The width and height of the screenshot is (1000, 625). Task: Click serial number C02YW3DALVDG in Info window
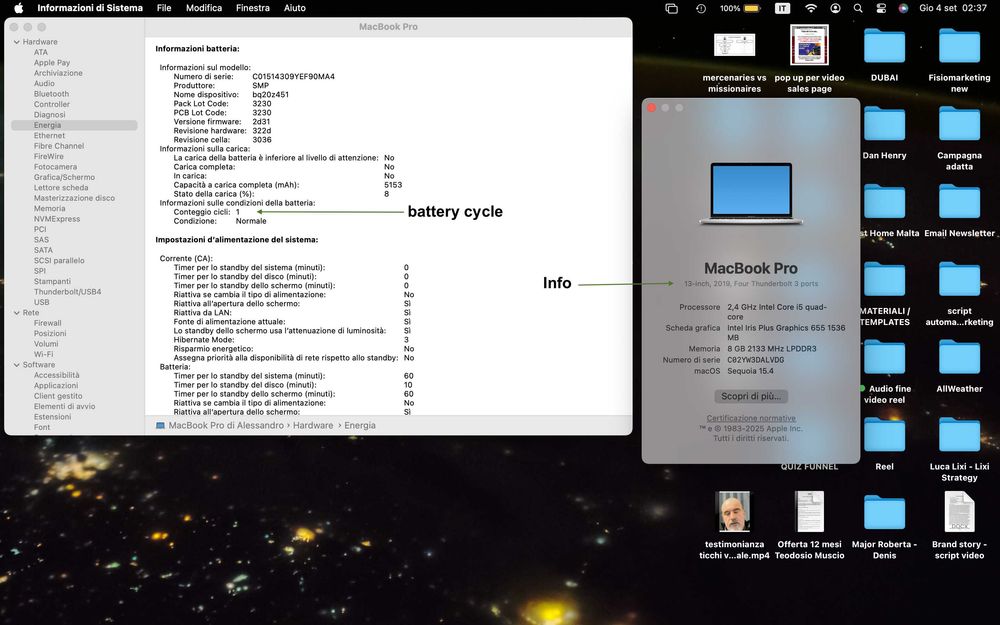[756, 360]
